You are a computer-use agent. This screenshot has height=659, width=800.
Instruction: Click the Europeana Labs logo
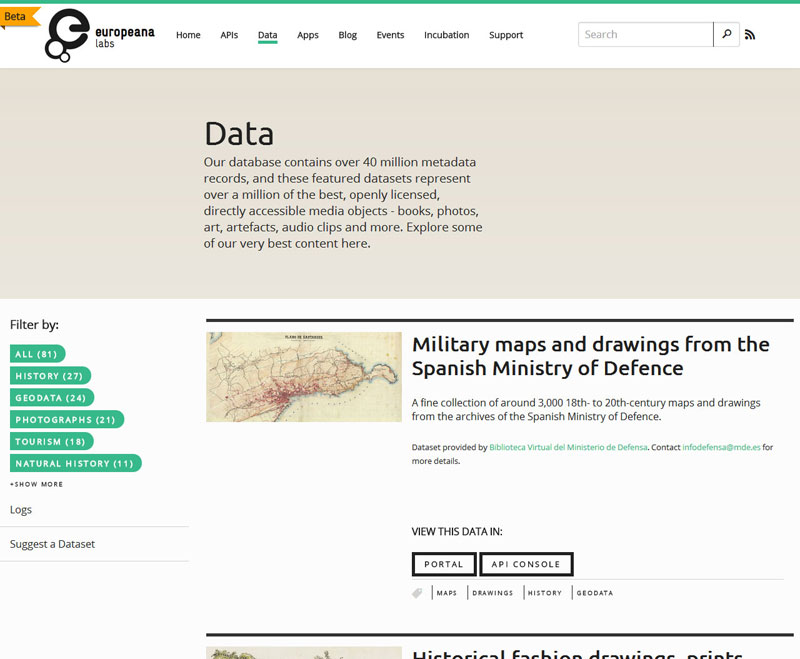(100, 35)
